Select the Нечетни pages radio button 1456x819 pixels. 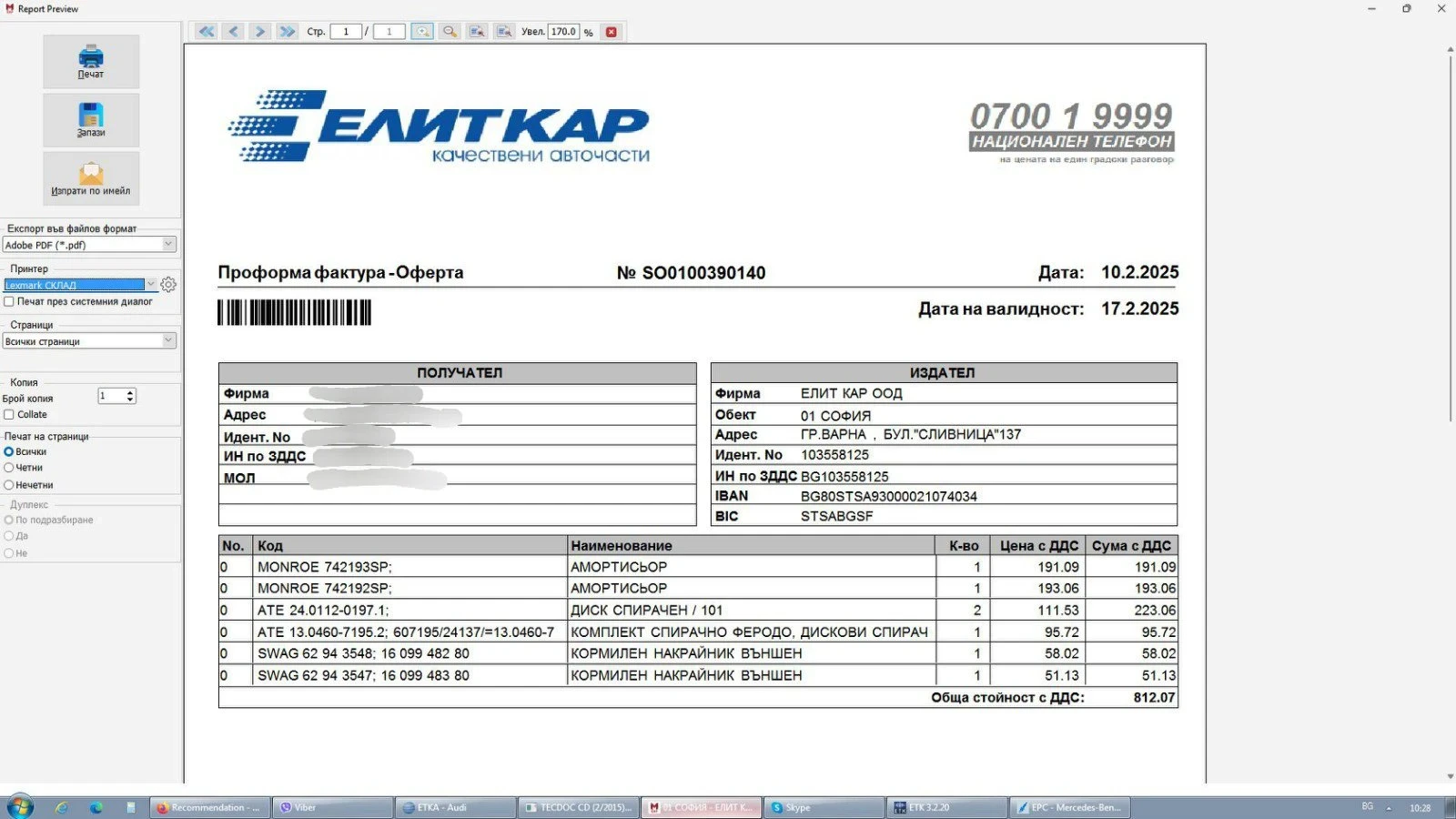(x=9, y=485)
